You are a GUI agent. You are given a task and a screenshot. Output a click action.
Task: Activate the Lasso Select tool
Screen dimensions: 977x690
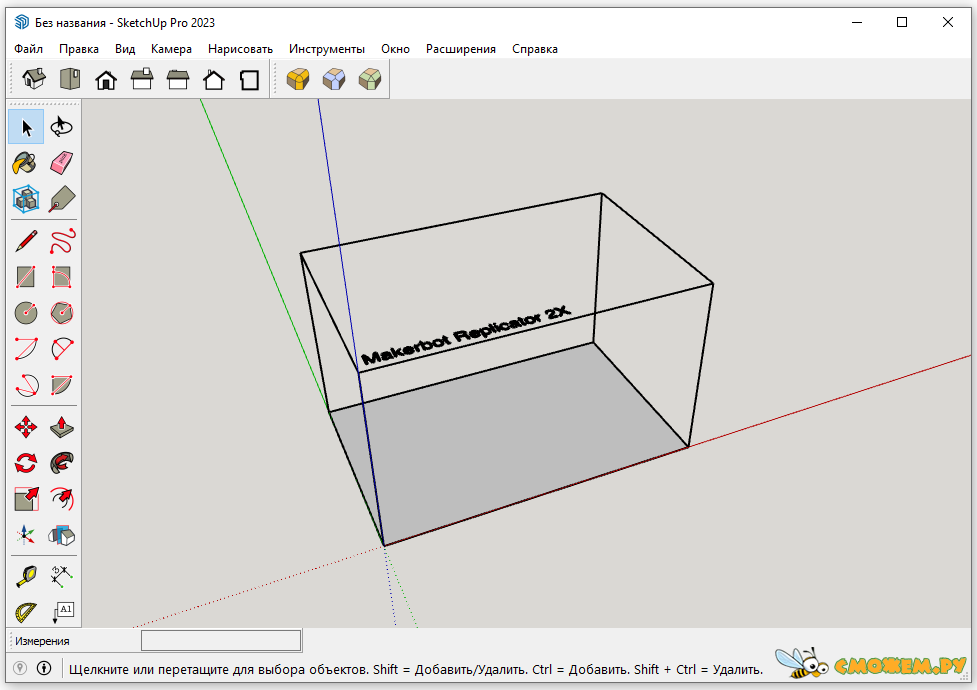61,127
